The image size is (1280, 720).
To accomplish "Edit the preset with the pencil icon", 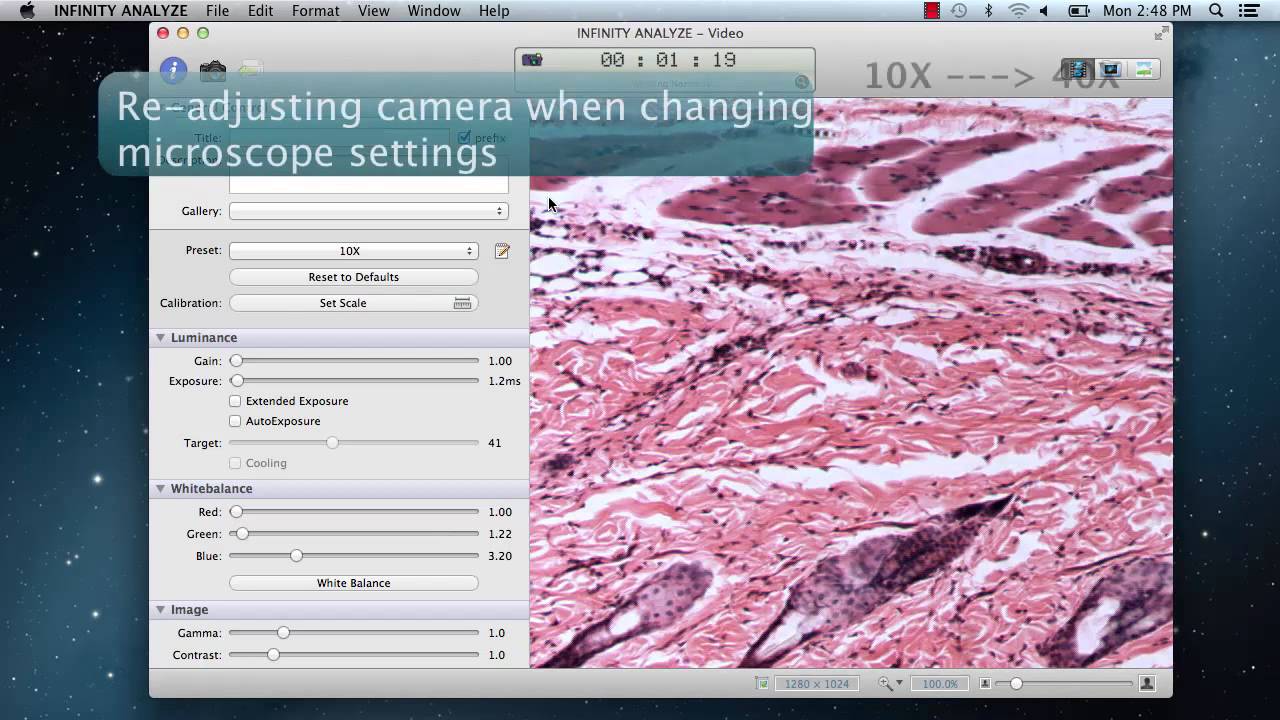I will click(x=502, y=251).
